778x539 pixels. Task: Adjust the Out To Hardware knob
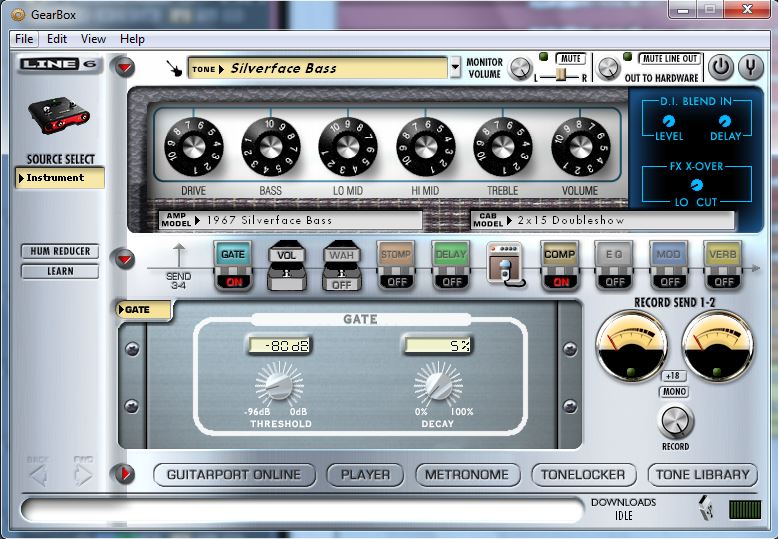click(x=608, y=68)
